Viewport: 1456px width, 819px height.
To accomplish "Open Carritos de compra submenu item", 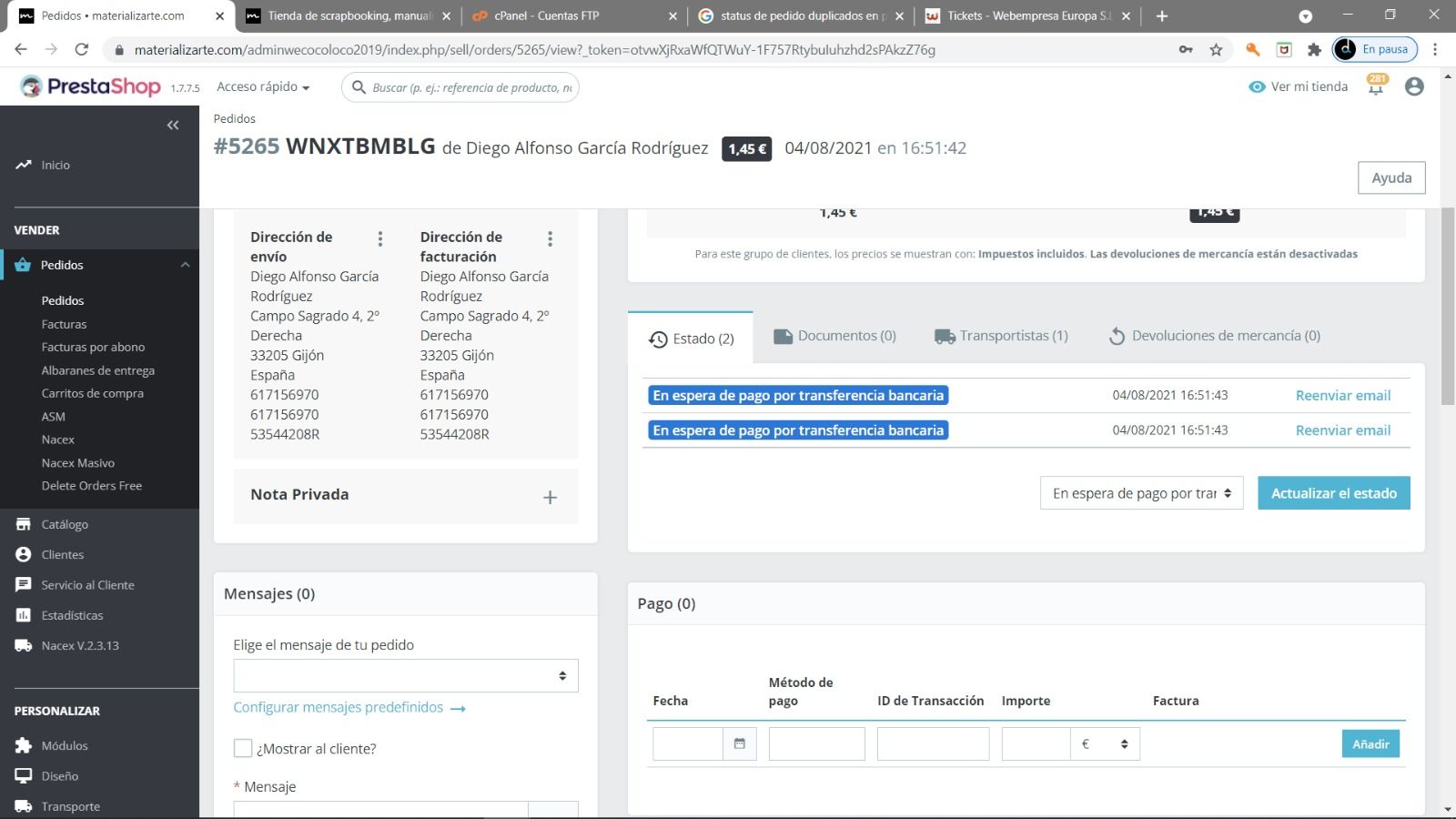I will click(x=92, y=393).
